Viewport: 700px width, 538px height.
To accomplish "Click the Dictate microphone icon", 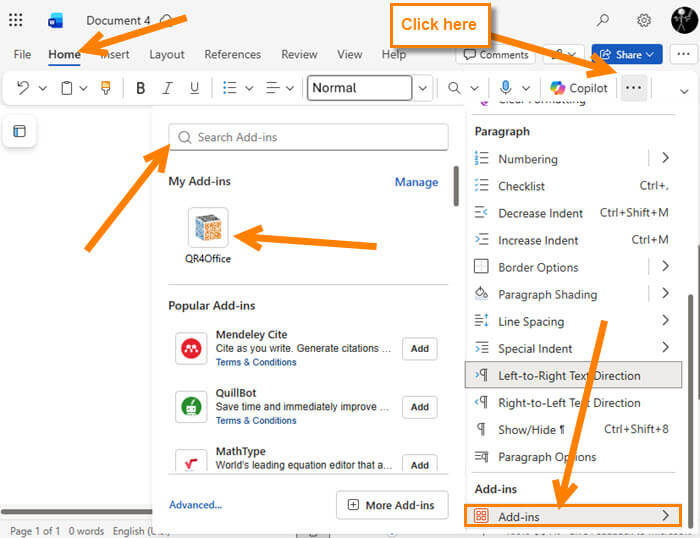I will pyautogui.click(x=506, y=88).
